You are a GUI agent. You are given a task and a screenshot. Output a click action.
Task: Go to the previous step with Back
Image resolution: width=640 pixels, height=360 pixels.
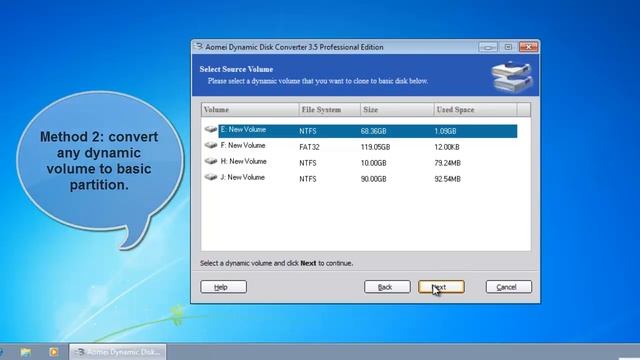click(x=387, y=287)
